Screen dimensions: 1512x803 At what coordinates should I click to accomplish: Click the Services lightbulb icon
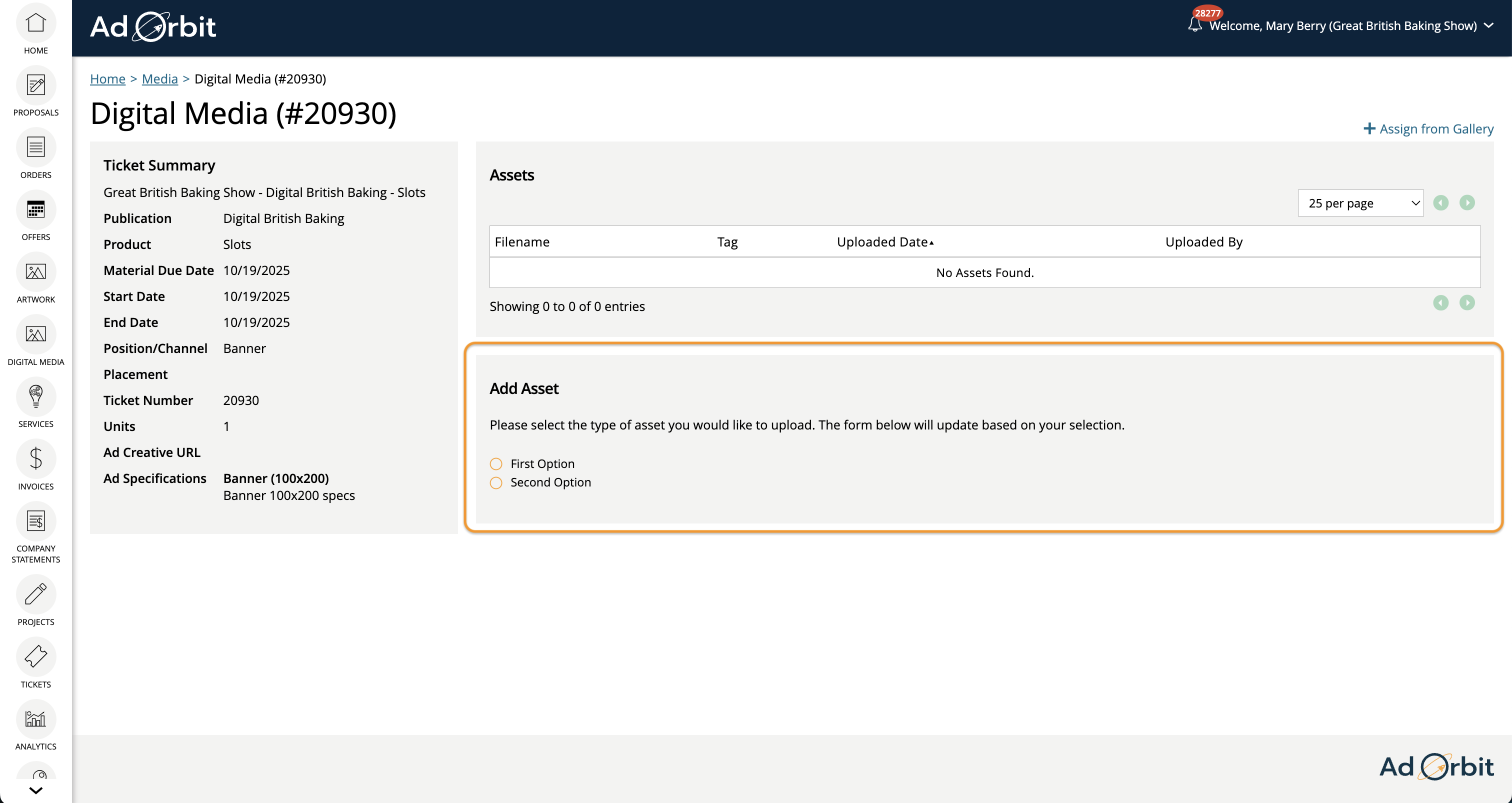pos(36,397)
